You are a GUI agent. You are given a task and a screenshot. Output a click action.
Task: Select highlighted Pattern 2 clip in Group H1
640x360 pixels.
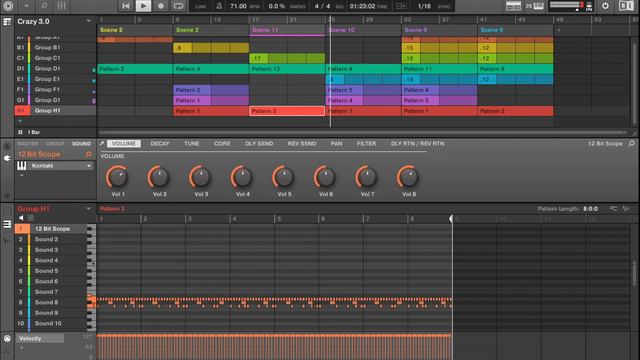tap(287, 111)
